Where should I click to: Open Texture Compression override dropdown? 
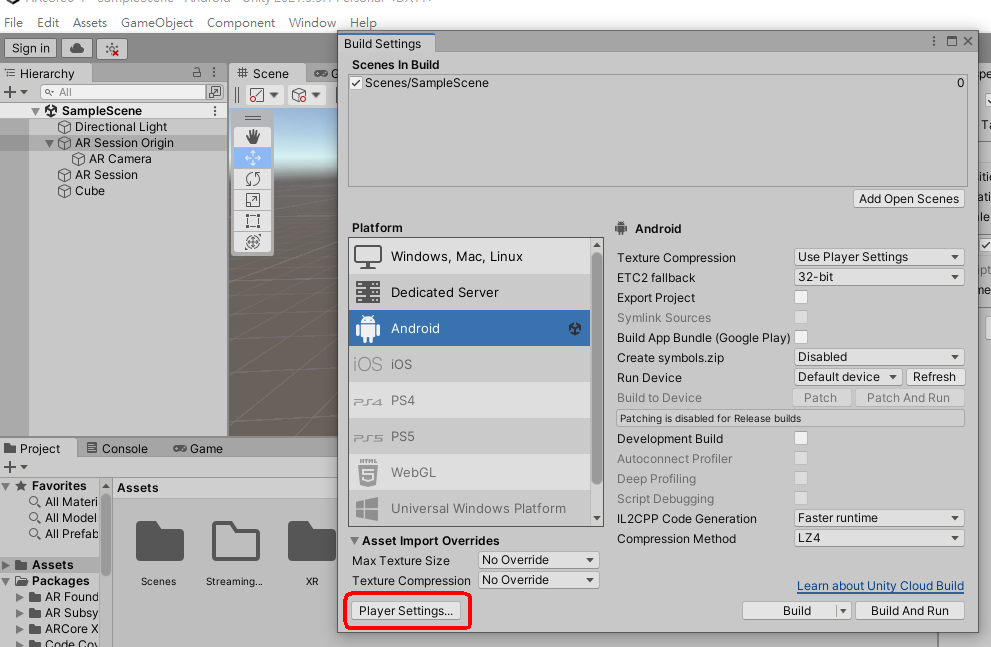(x=538, y=580)
